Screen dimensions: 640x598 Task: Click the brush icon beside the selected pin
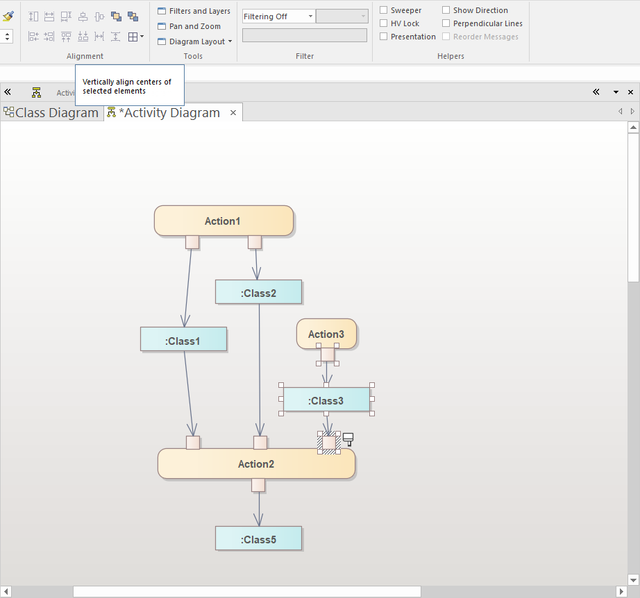[x=348, y=439]
